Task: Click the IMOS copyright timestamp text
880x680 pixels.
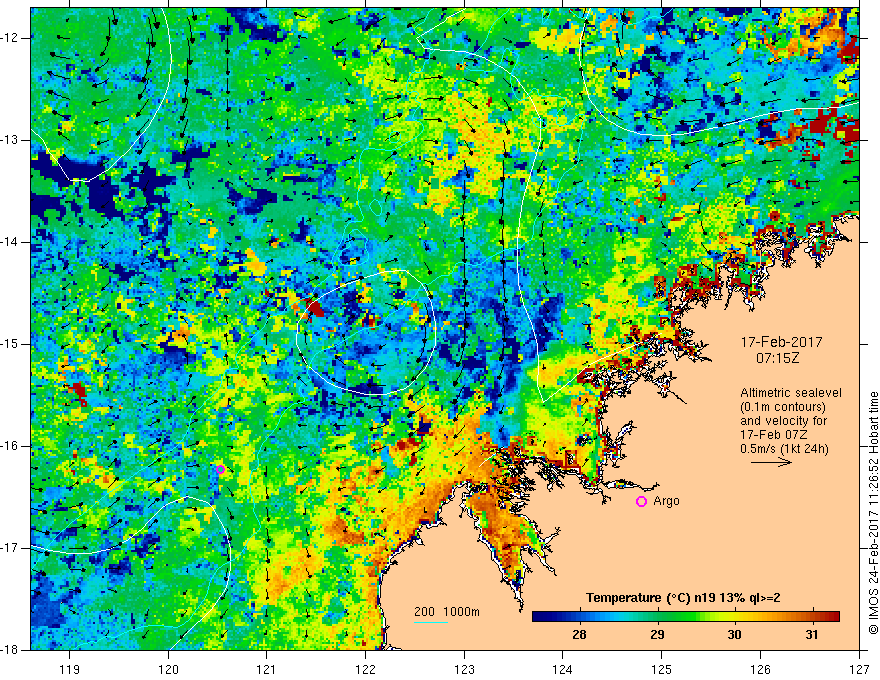Action: pos(873,513)
